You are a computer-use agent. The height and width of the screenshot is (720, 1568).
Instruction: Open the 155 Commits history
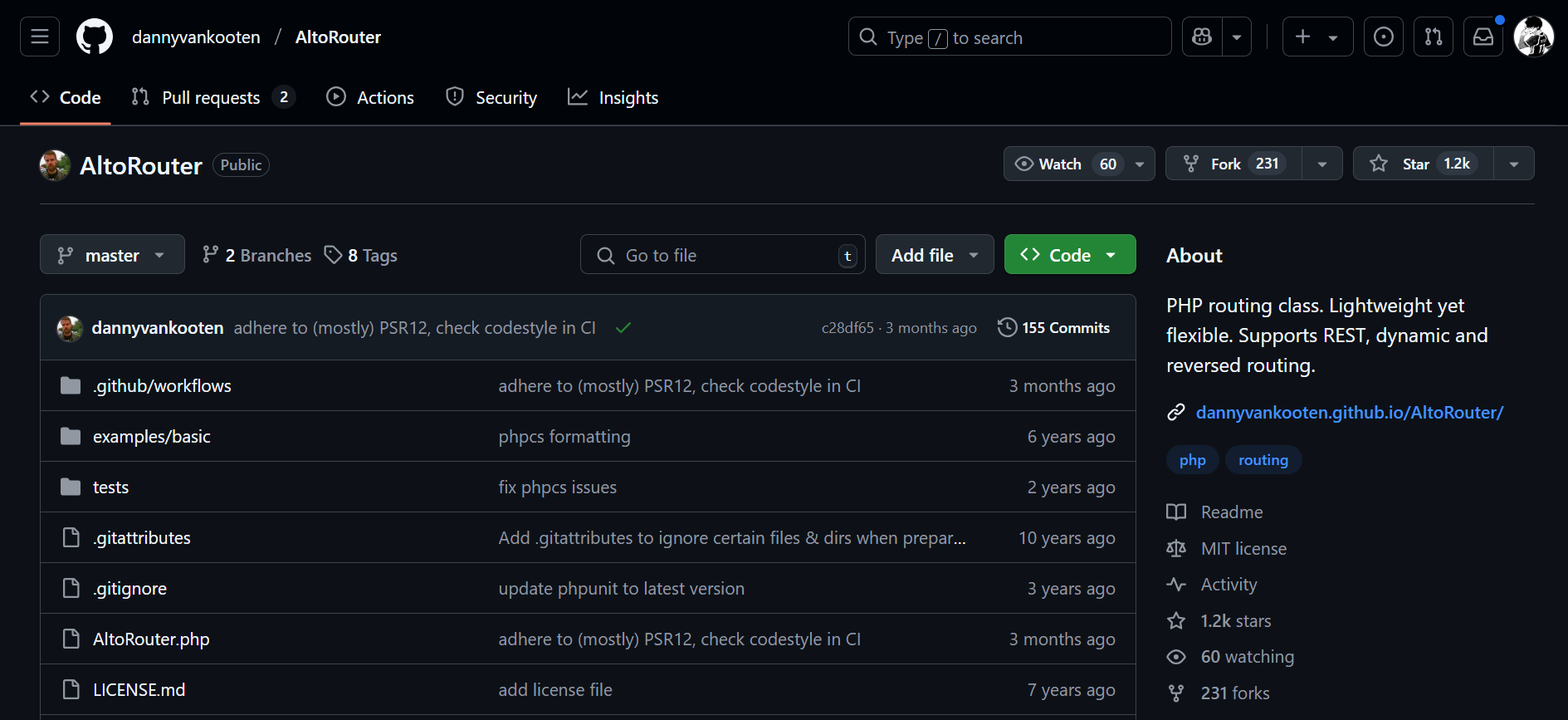pyautogui.click(x=1054, y=328)
